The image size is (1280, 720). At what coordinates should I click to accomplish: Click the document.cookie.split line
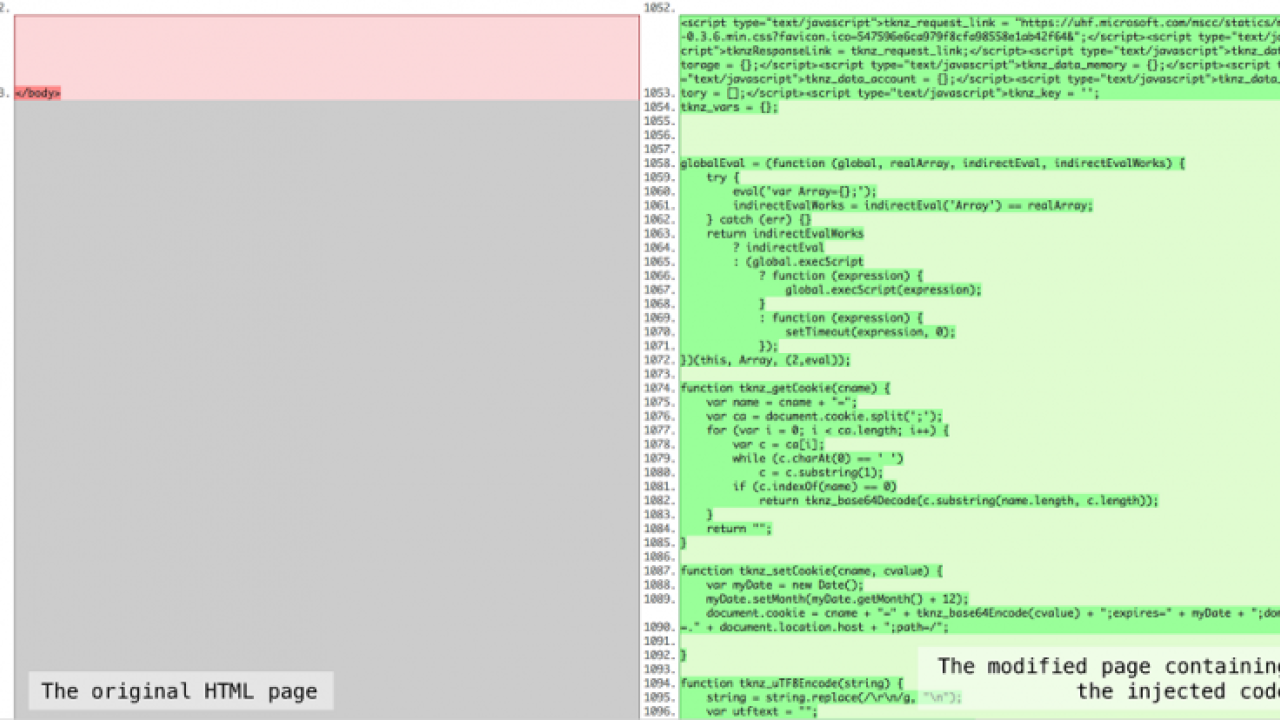point(824,416)
